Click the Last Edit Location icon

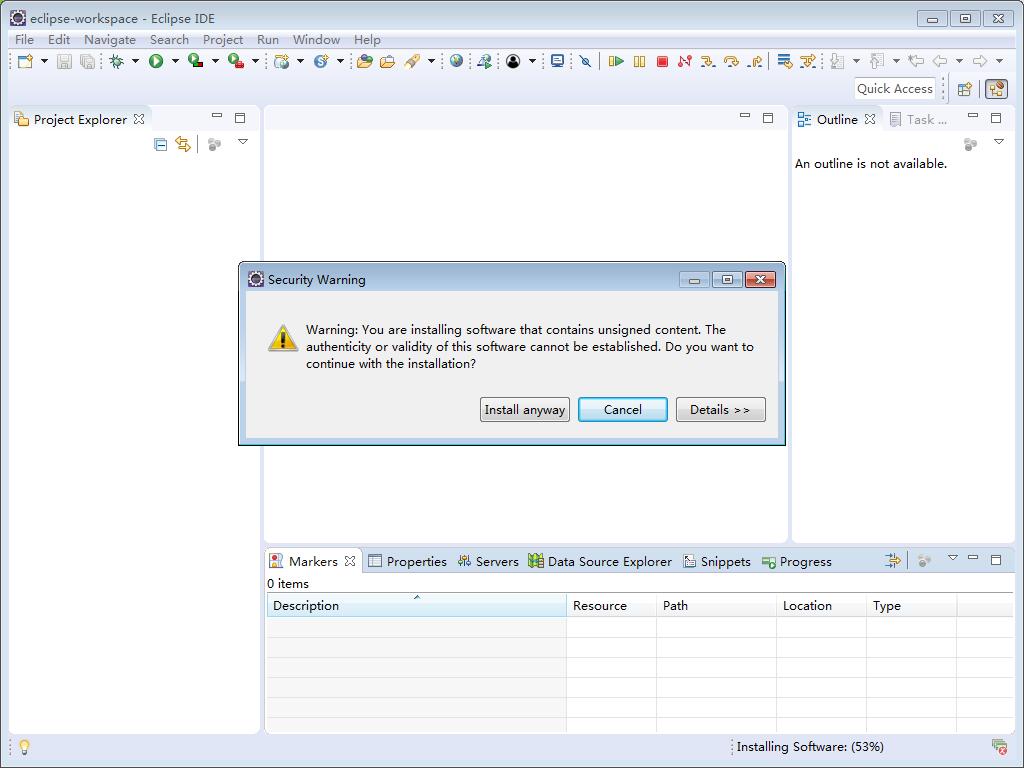coord(916,61)
